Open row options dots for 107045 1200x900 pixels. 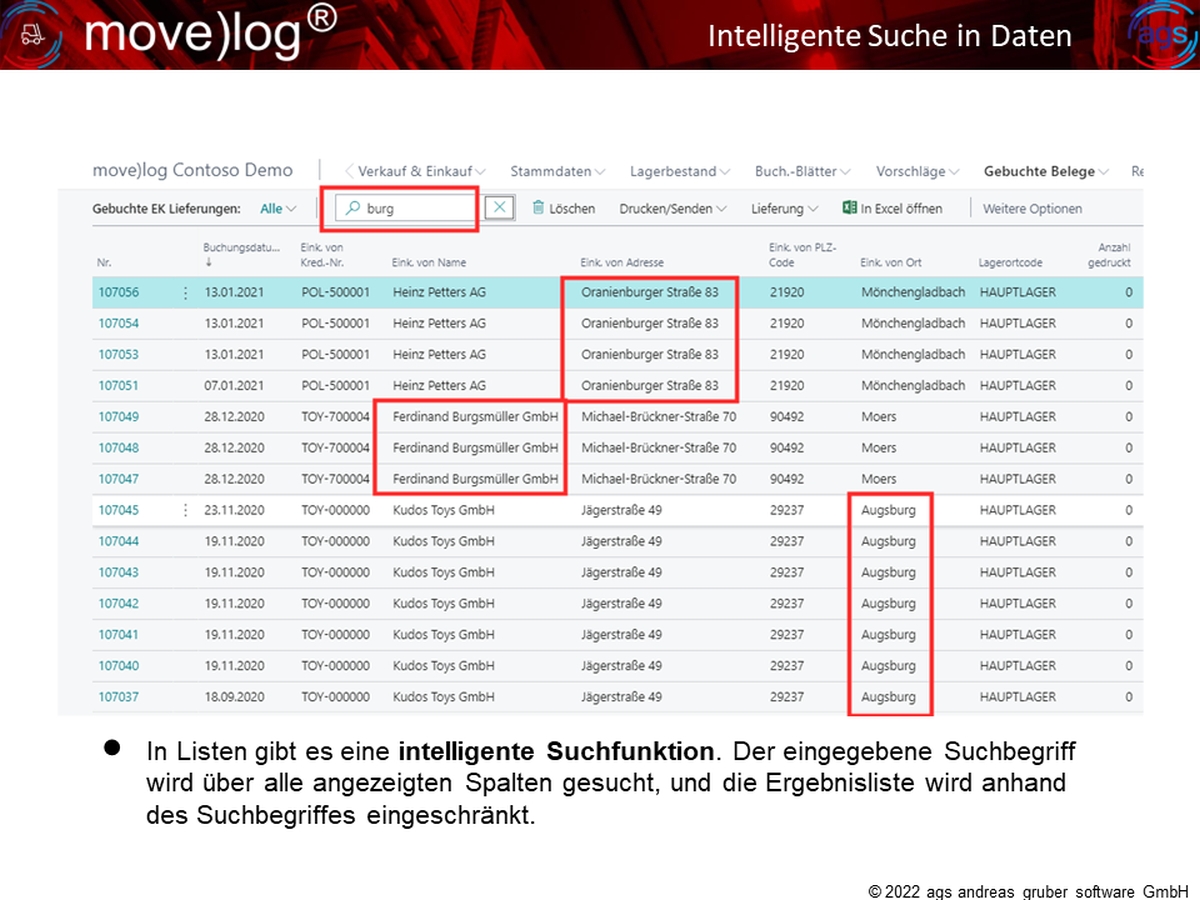[184, 510]
